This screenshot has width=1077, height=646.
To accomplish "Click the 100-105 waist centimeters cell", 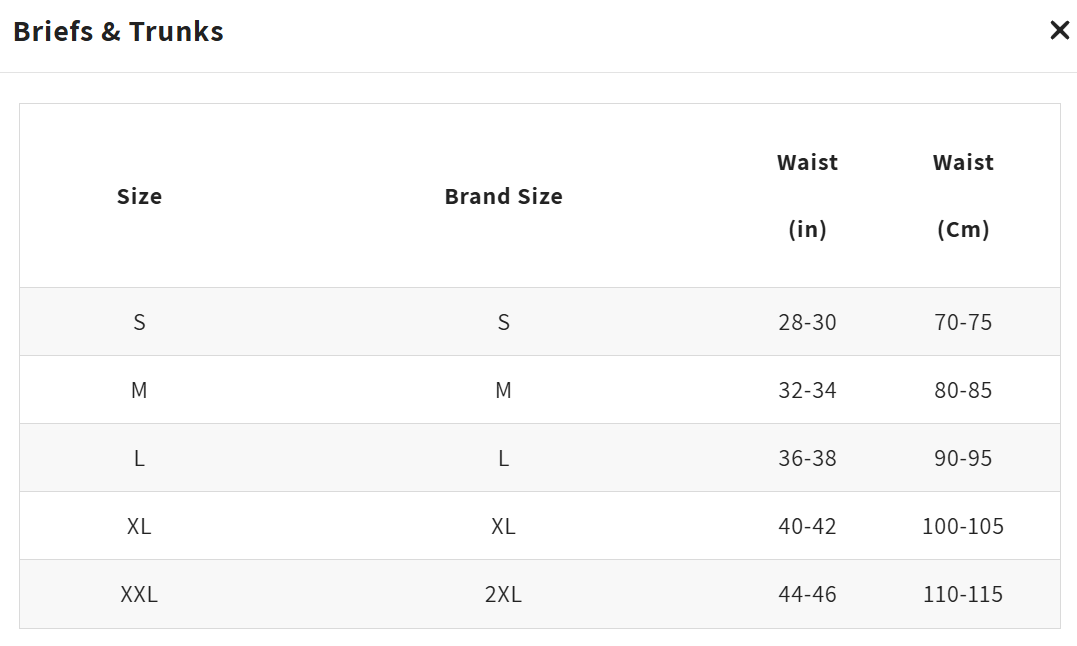I will (963, 526).
